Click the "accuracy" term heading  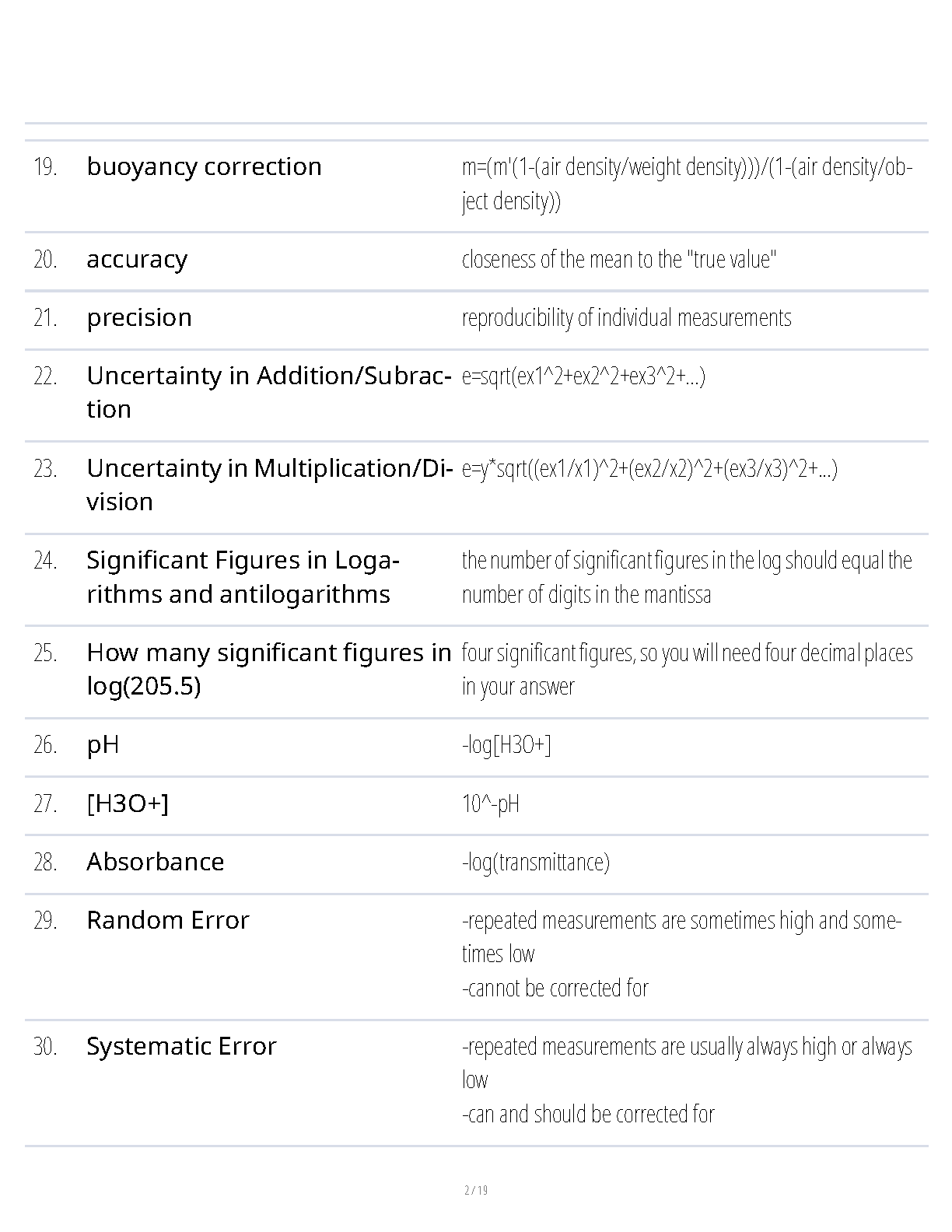tap(137, 259)
